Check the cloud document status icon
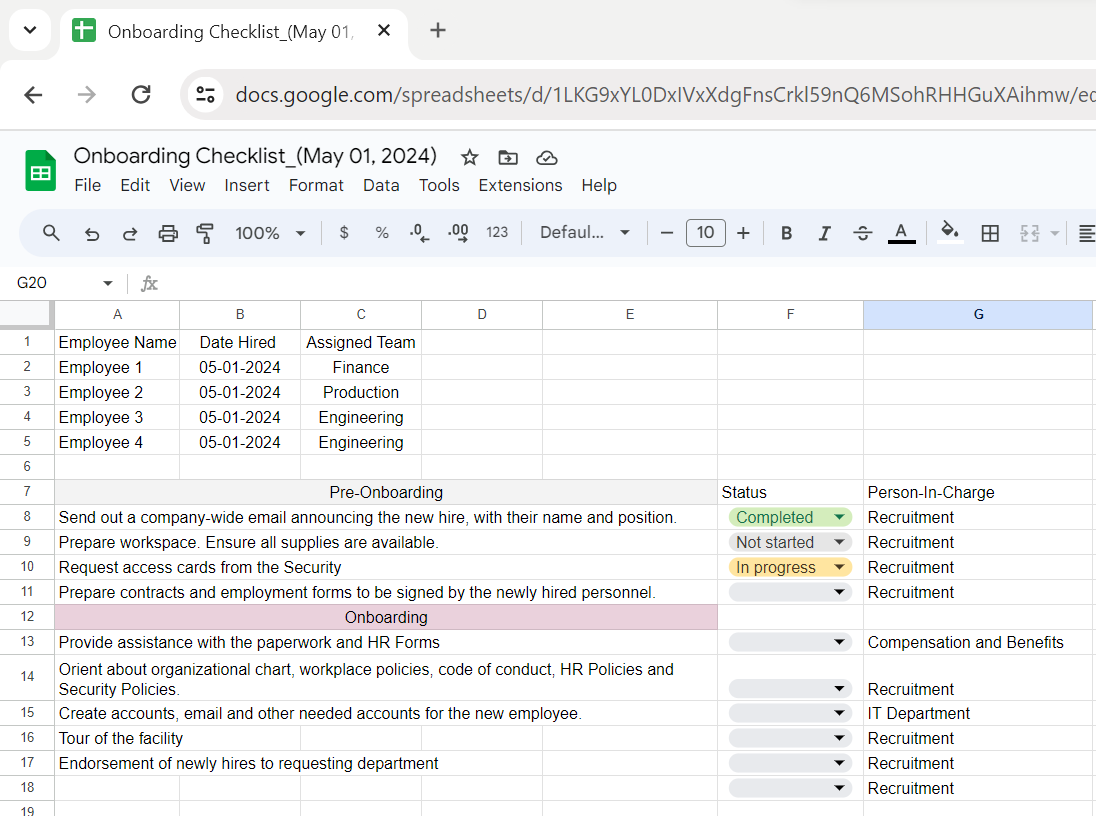The height and width of the screenshot is (816, 1096). coord(547,158)
